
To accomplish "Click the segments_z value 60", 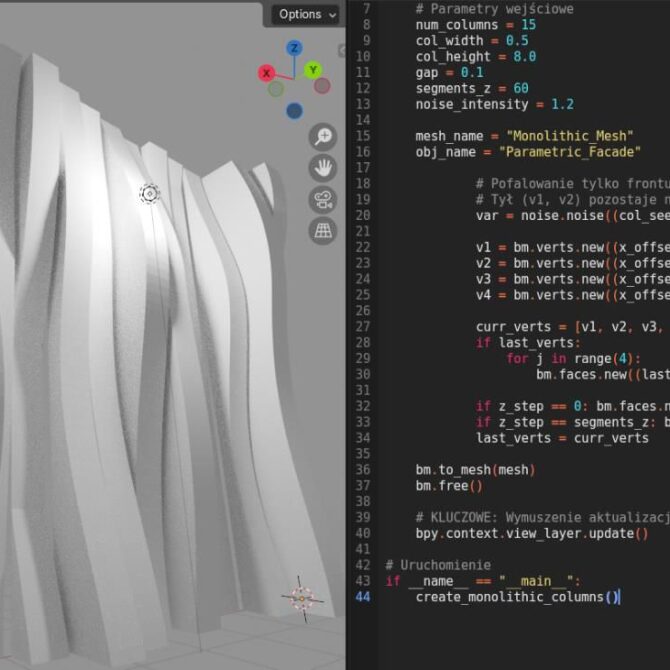I will pos(520,88).
